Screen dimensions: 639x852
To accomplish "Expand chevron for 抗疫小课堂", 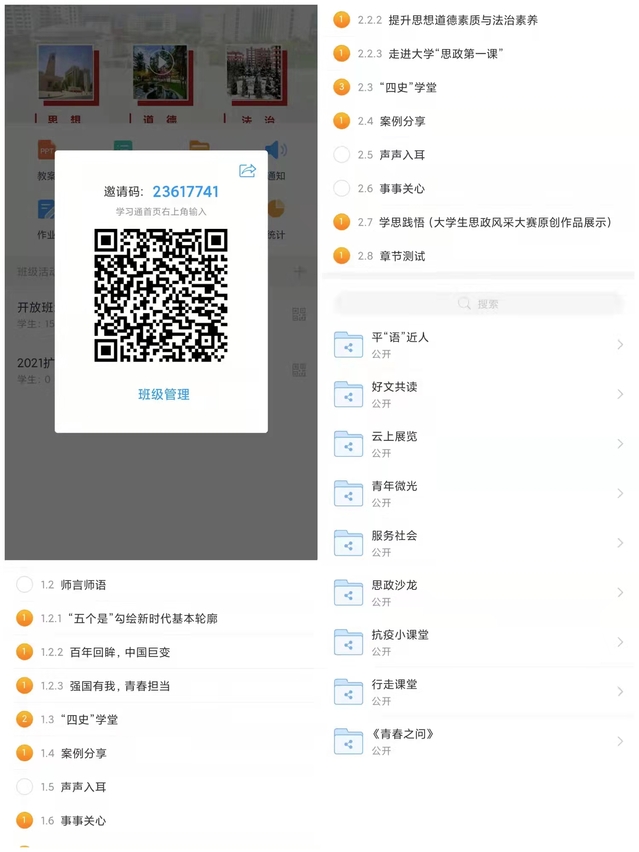I will (x=620, y=642).
